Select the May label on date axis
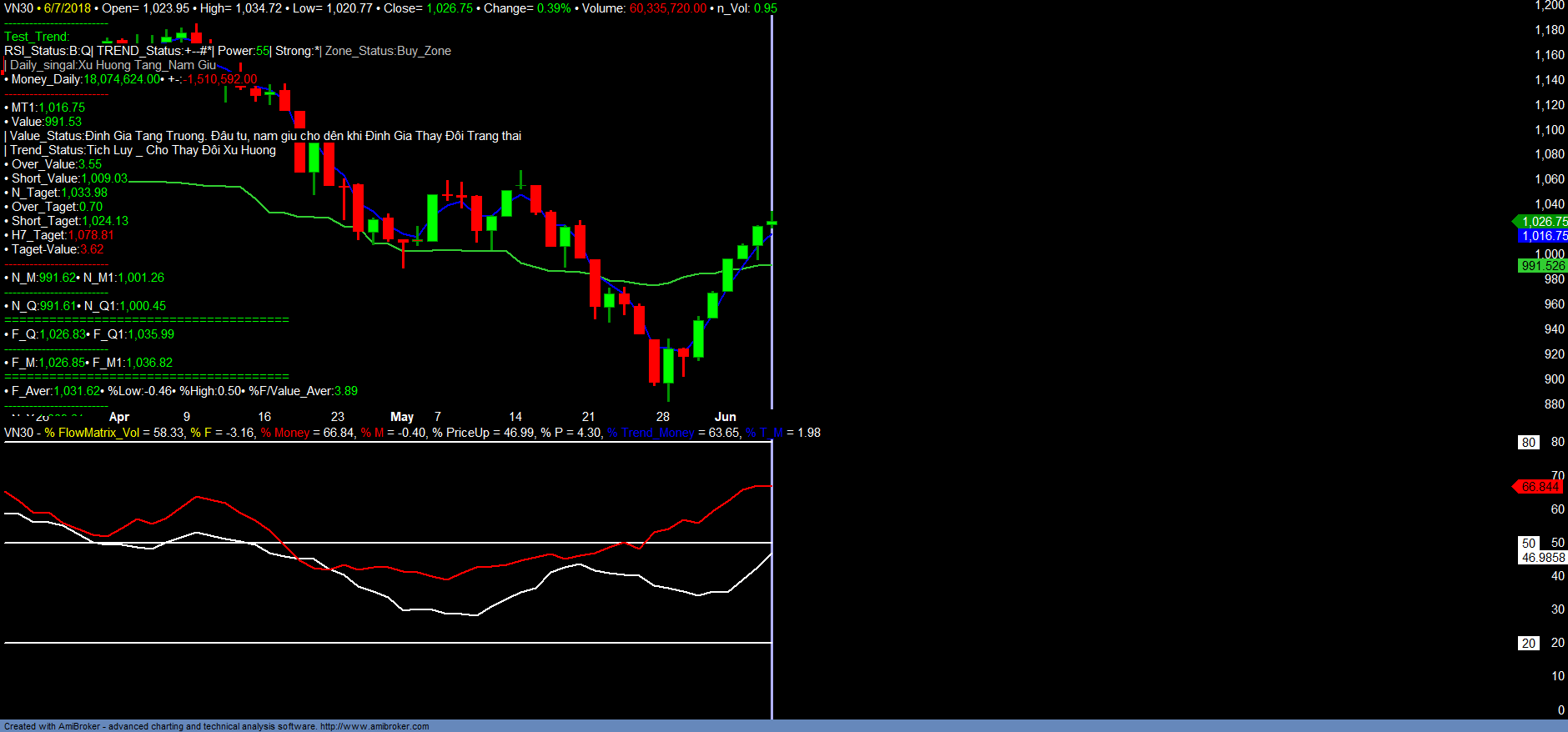1568x732 pixels. coord(402,417)
